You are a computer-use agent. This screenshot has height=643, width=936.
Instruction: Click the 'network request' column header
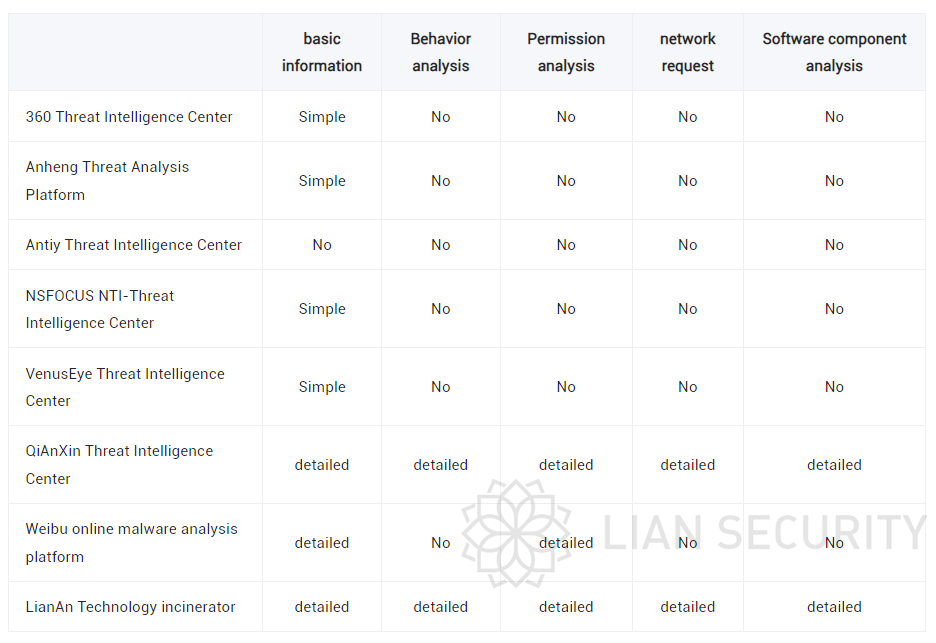pos(688,52)
